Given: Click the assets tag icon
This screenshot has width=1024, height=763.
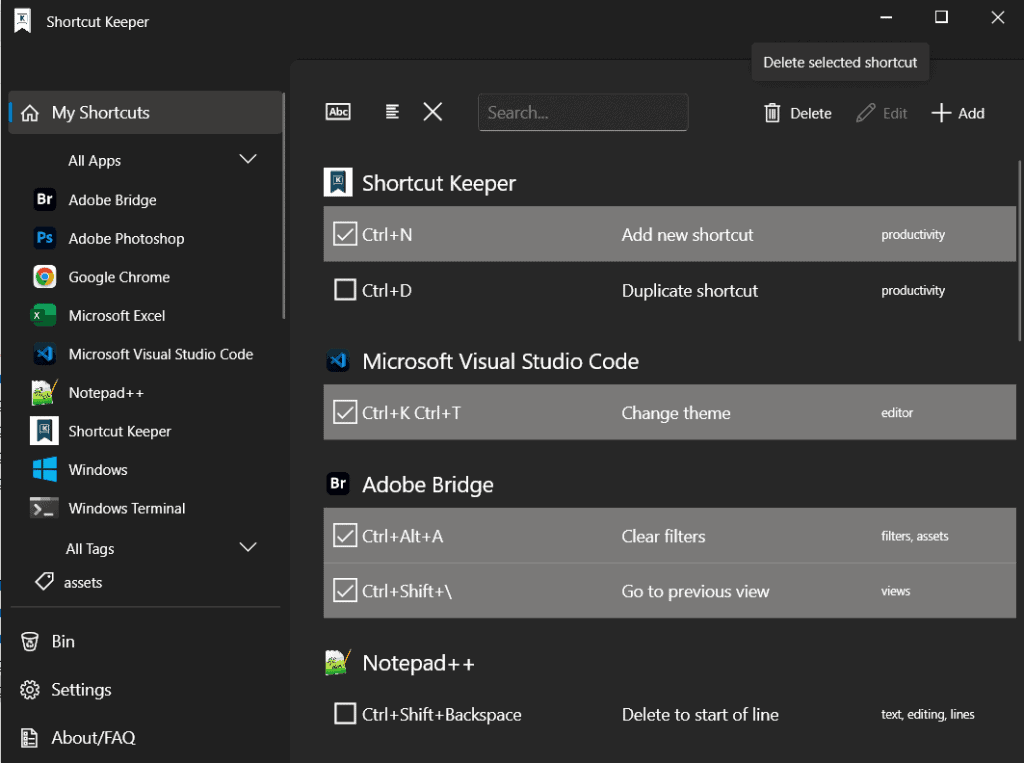Looking at the screenshot, I should point(44,581).
